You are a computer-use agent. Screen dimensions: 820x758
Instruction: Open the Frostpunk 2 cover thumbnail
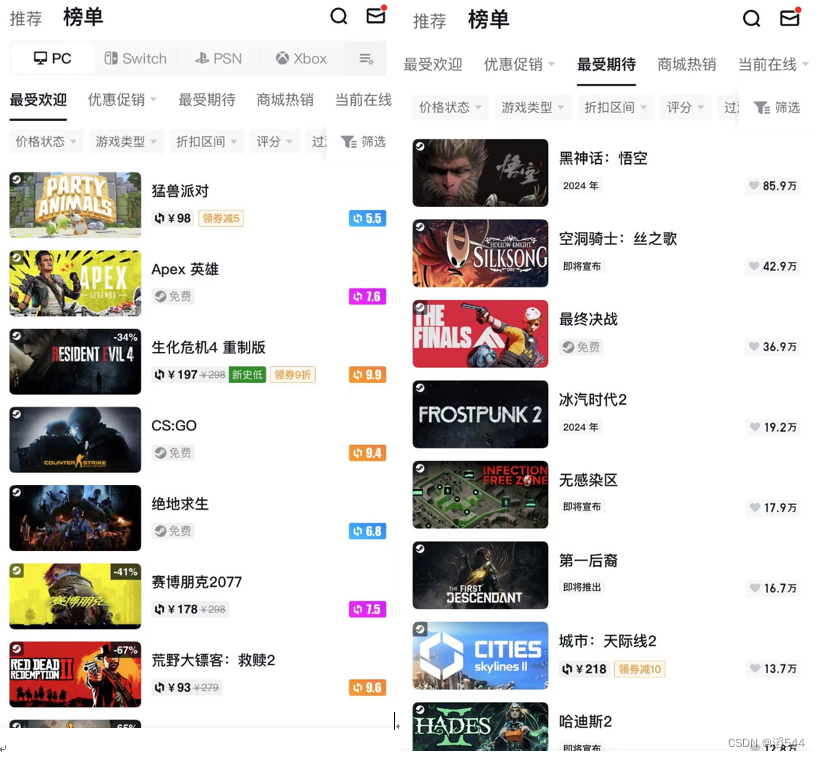tap(480, 414)
